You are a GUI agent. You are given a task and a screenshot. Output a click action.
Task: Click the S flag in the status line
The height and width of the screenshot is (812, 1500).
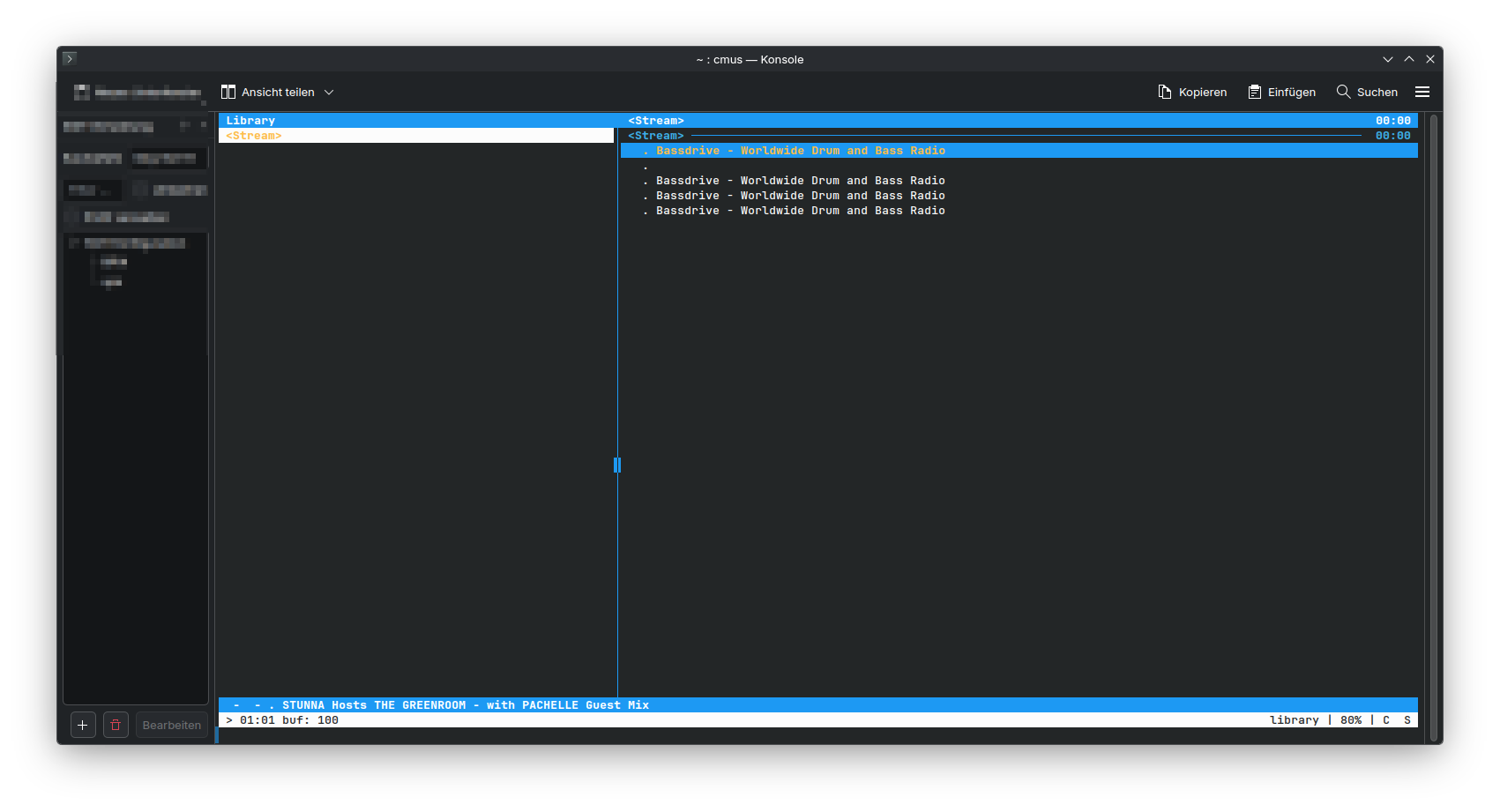coord(1407,720)
